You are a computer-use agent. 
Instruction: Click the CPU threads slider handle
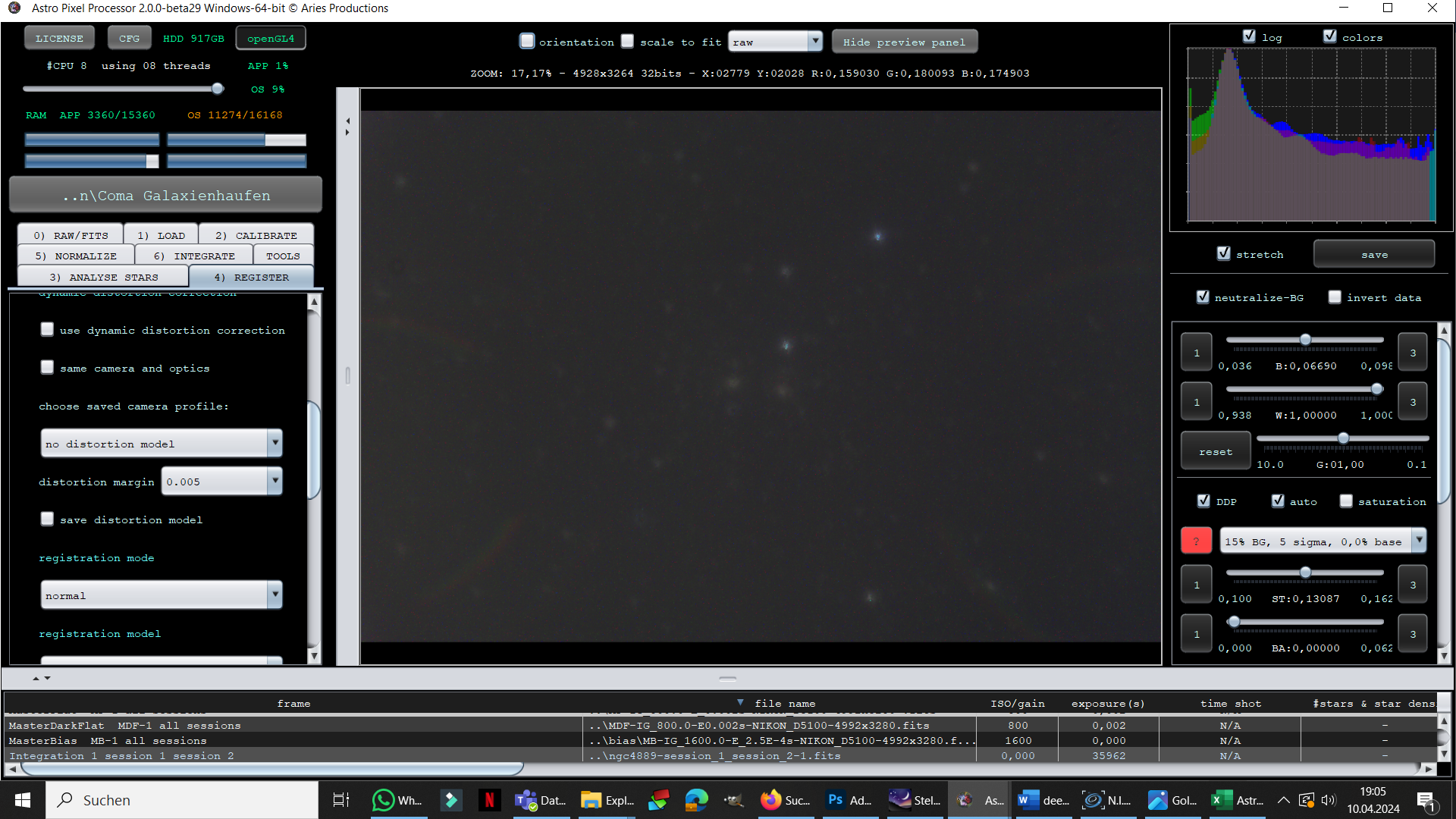[x=218, y=89]
